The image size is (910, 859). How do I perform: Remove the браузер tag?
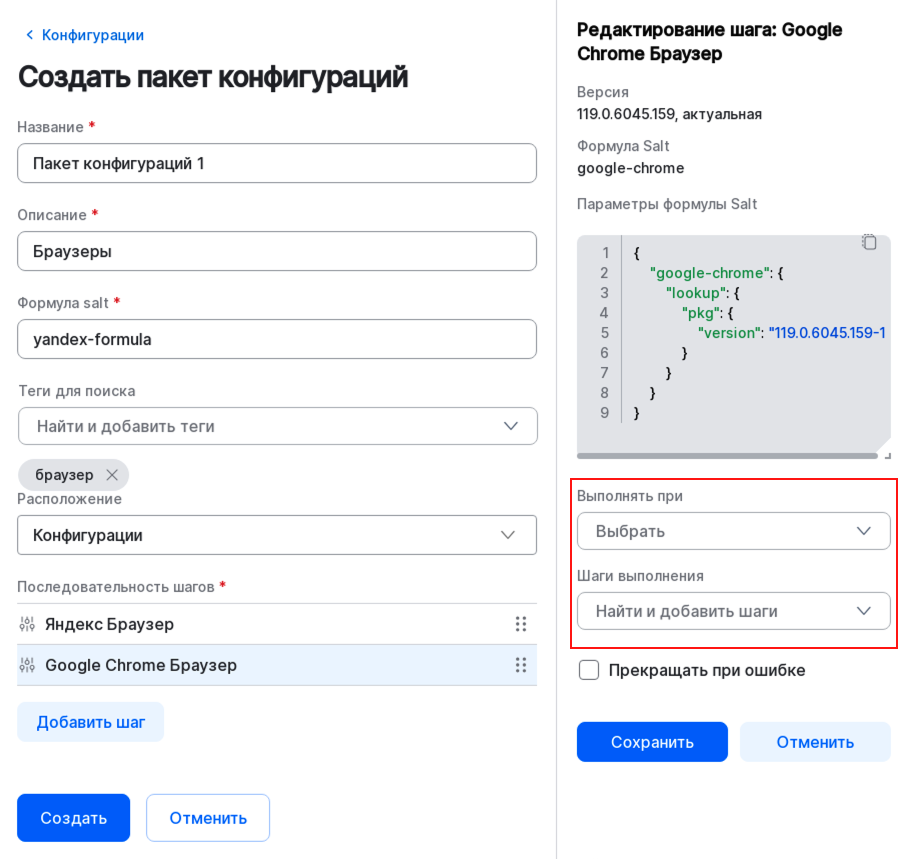(x=112, y=474)
